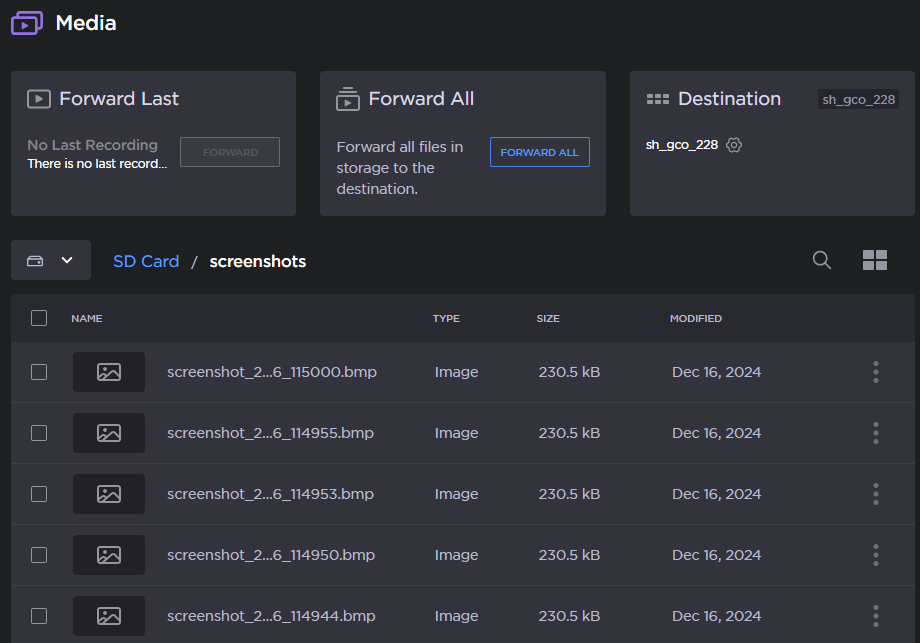Open more options for screenshot ending 114955.bmp
The image size is (920, 643).
tap(875, 433)
